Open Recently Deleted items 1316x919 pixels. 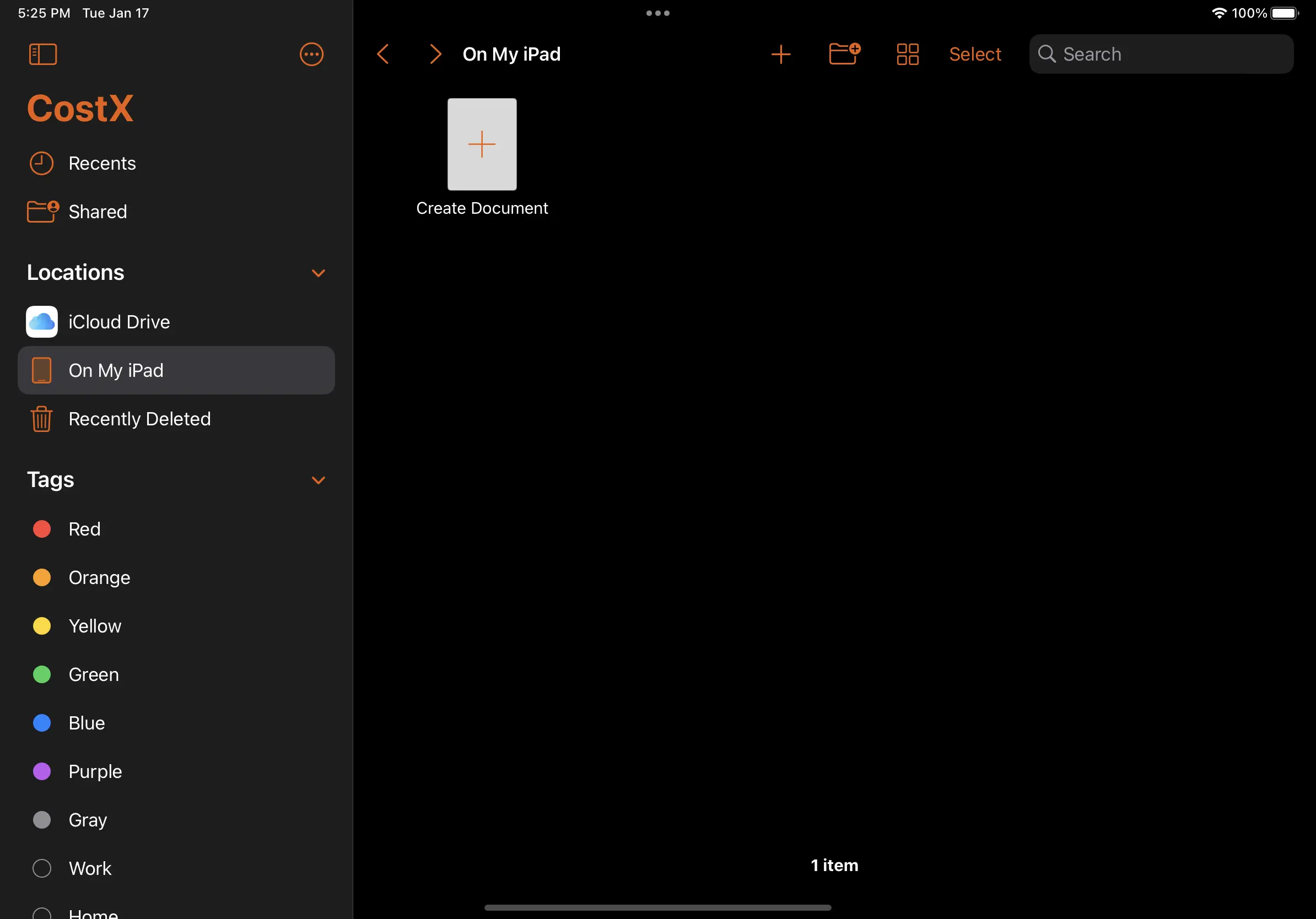[140, 419]
